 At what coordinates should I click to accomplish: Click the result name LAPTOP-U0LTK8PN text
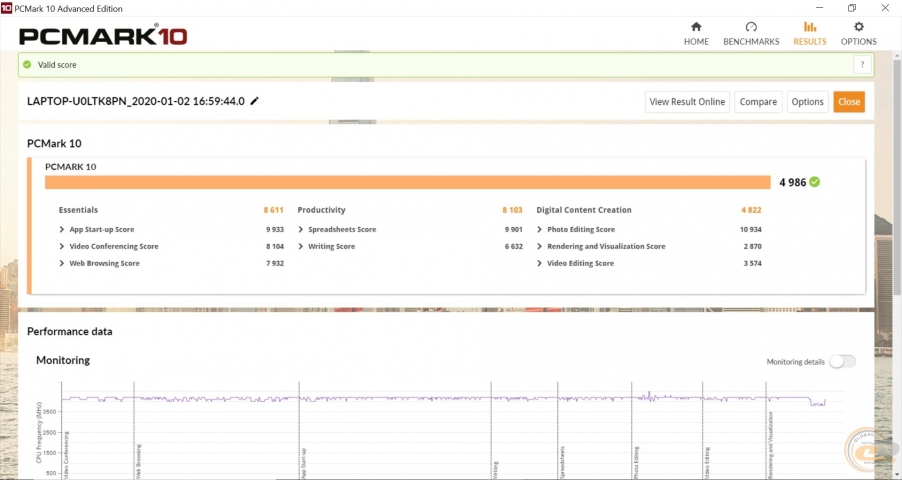tap(136, 101)
